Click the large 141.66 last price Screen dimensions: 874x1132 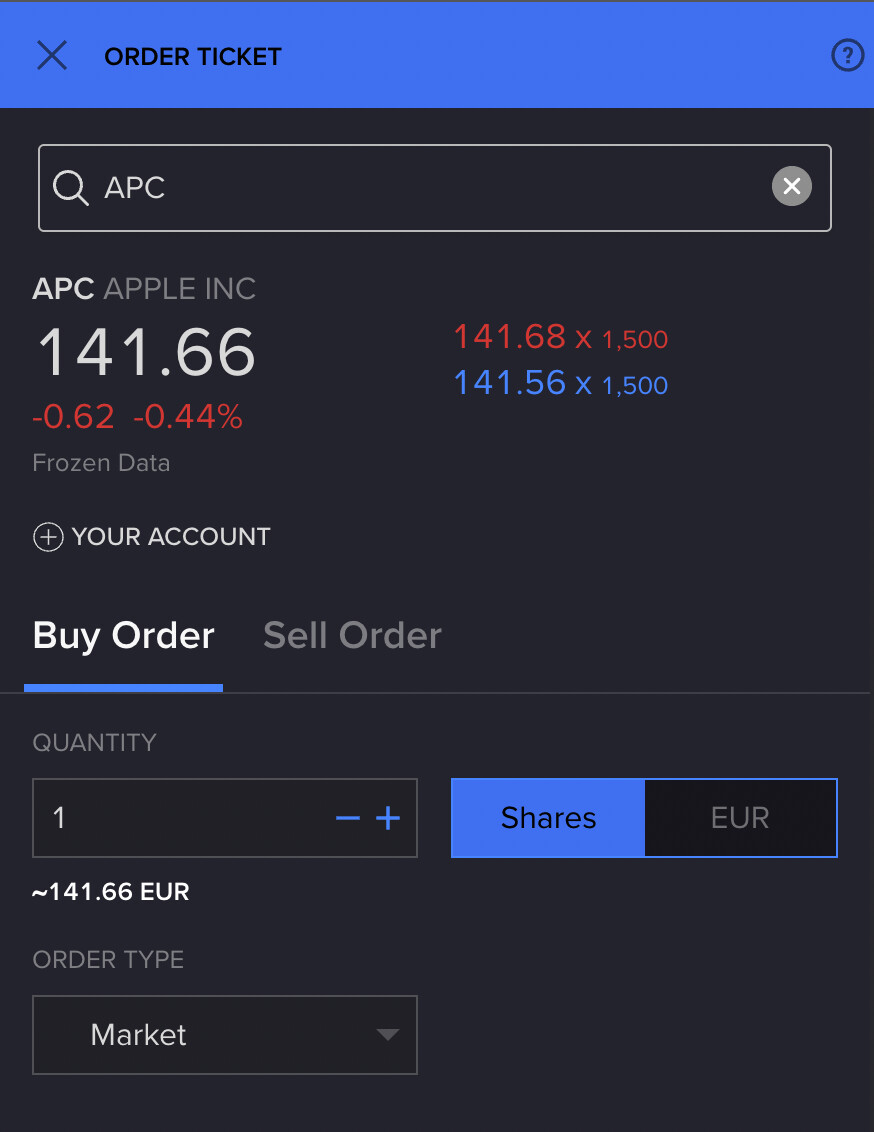click(146, 352)
